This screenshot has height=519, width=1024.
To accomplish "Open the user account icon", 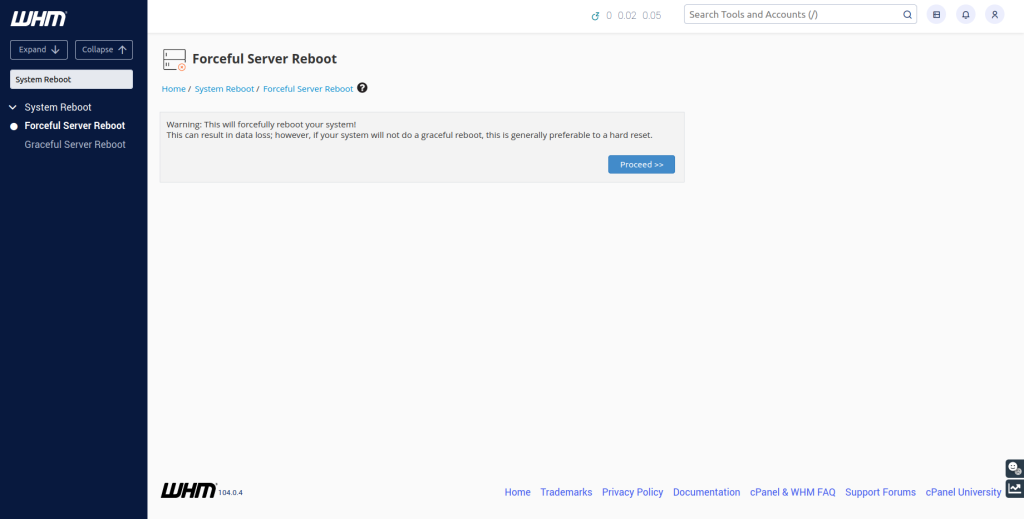I will [x=994, y=15].
